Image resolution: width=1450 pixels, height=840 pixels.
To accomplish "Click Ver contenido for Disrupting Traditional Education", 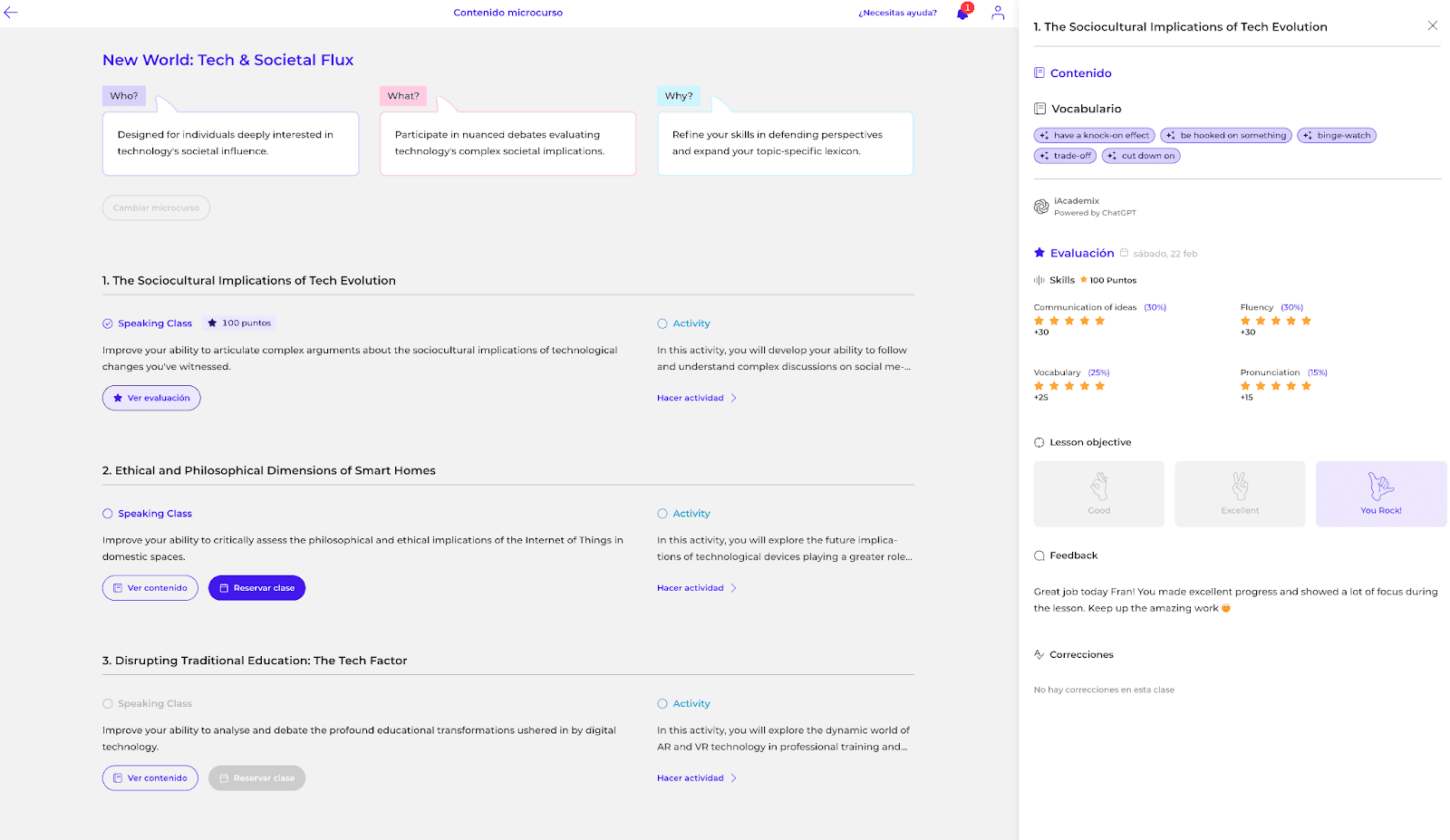I will pyautogui.click(x=150, y=778).
